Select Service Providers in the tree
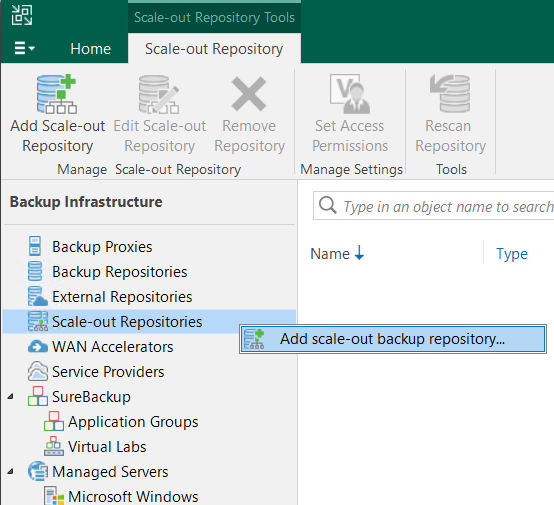Screen dimensions: 554x505 click(x=108, y=372)
